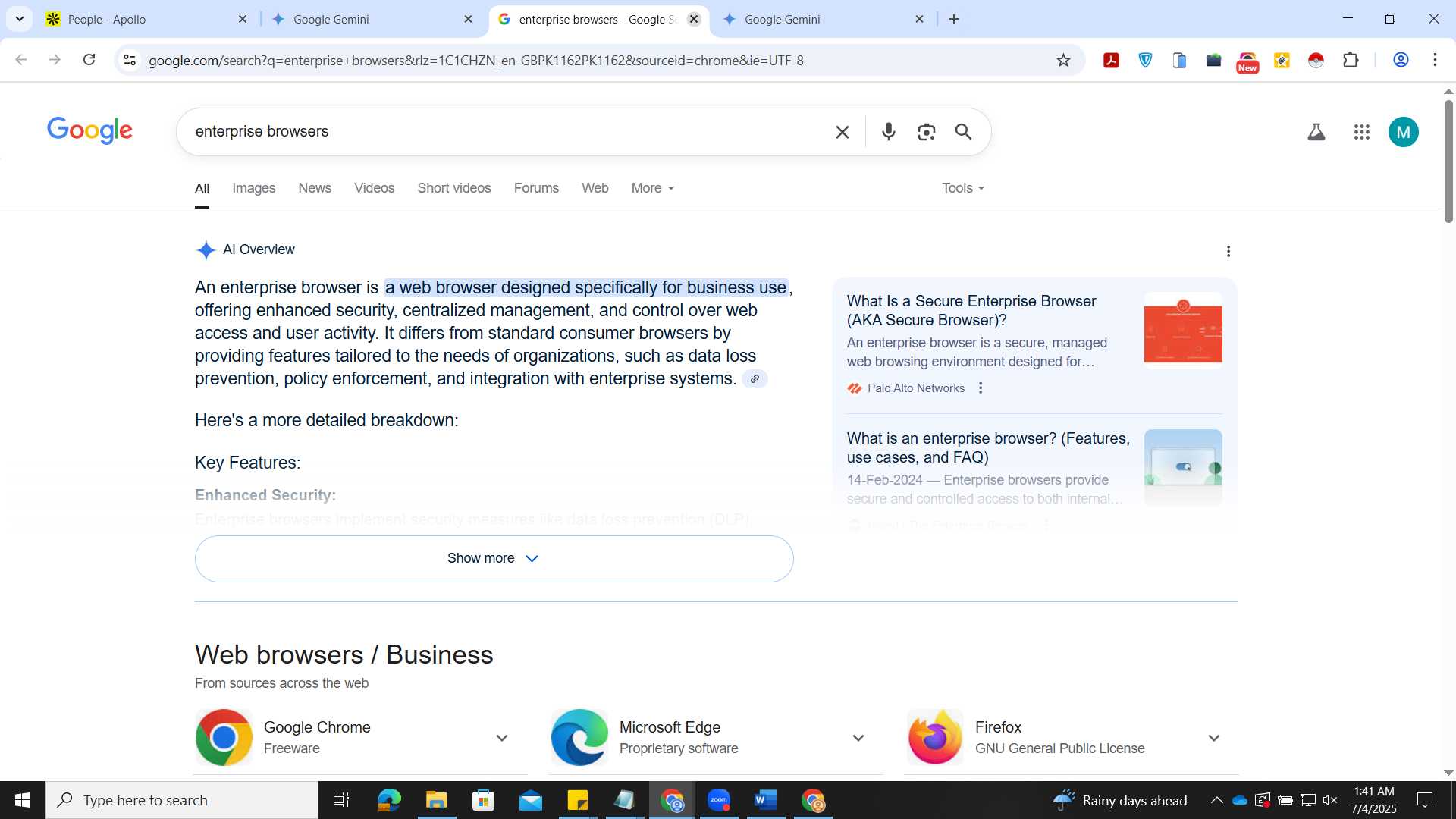Open a new browser tab
The height and width of the screenshot is (819, 1456).
[954, 19]
